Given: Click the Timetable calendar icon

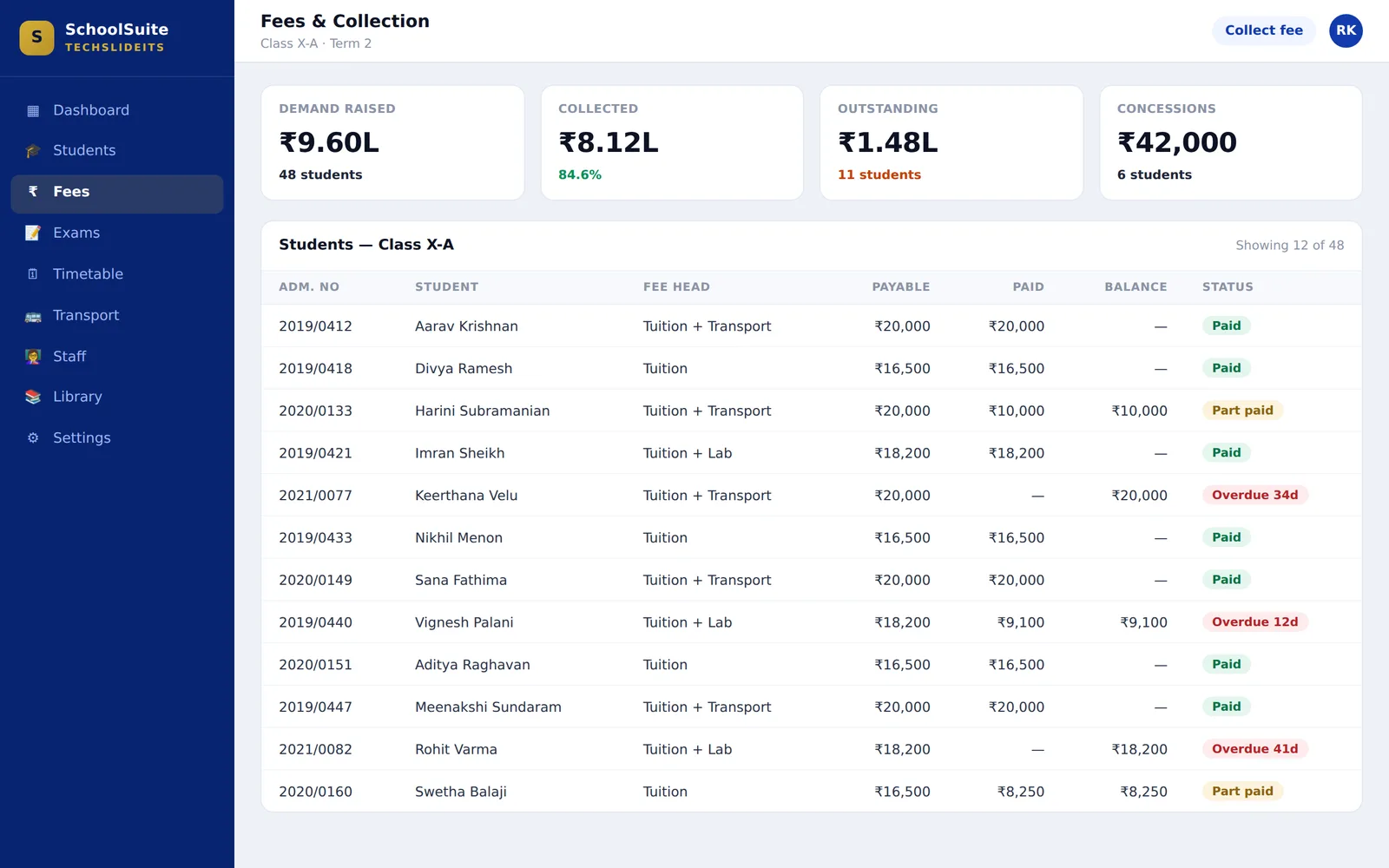Looking at the screenshot, I should [33, 274].
